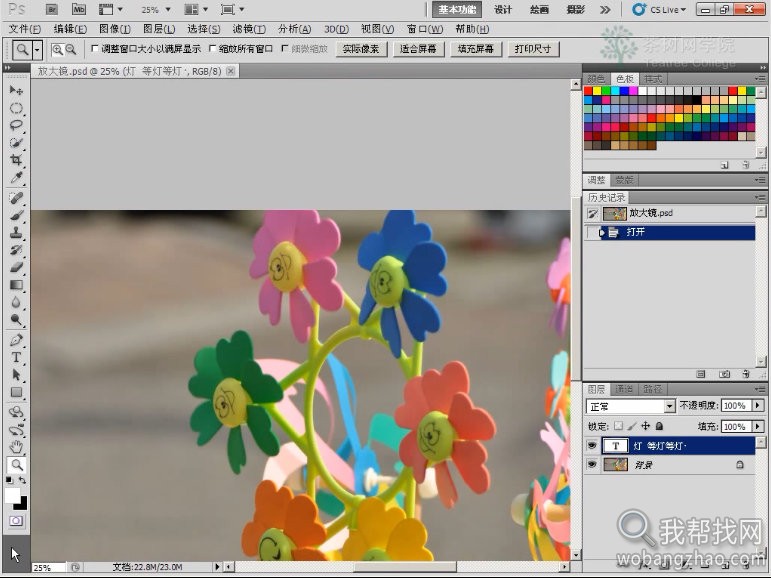
Task: Click the 填充屏幕 button
Action: [x=475, y=49]
